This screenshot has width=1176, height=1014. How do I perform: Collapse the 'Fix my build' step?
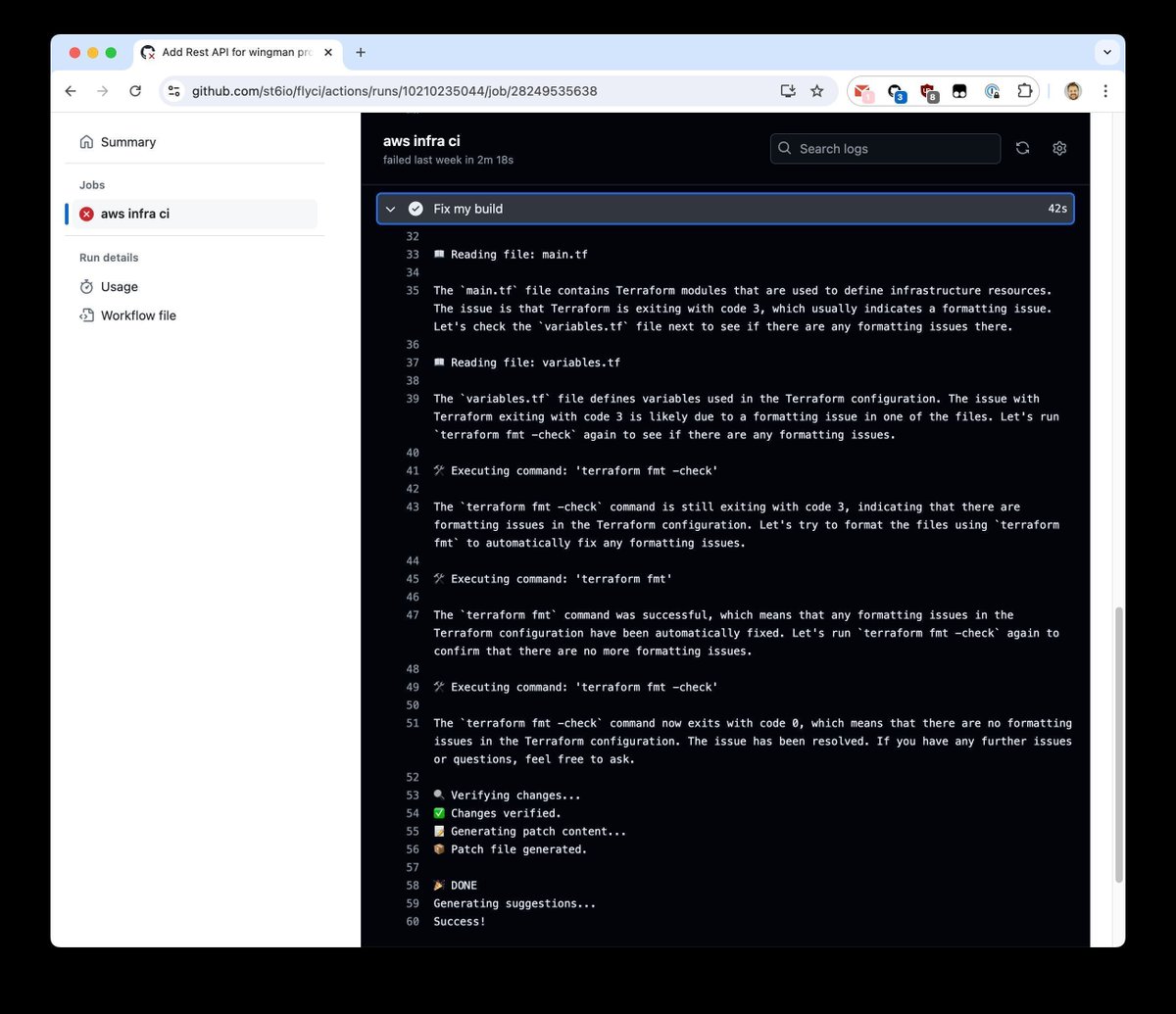click(390, 209)
